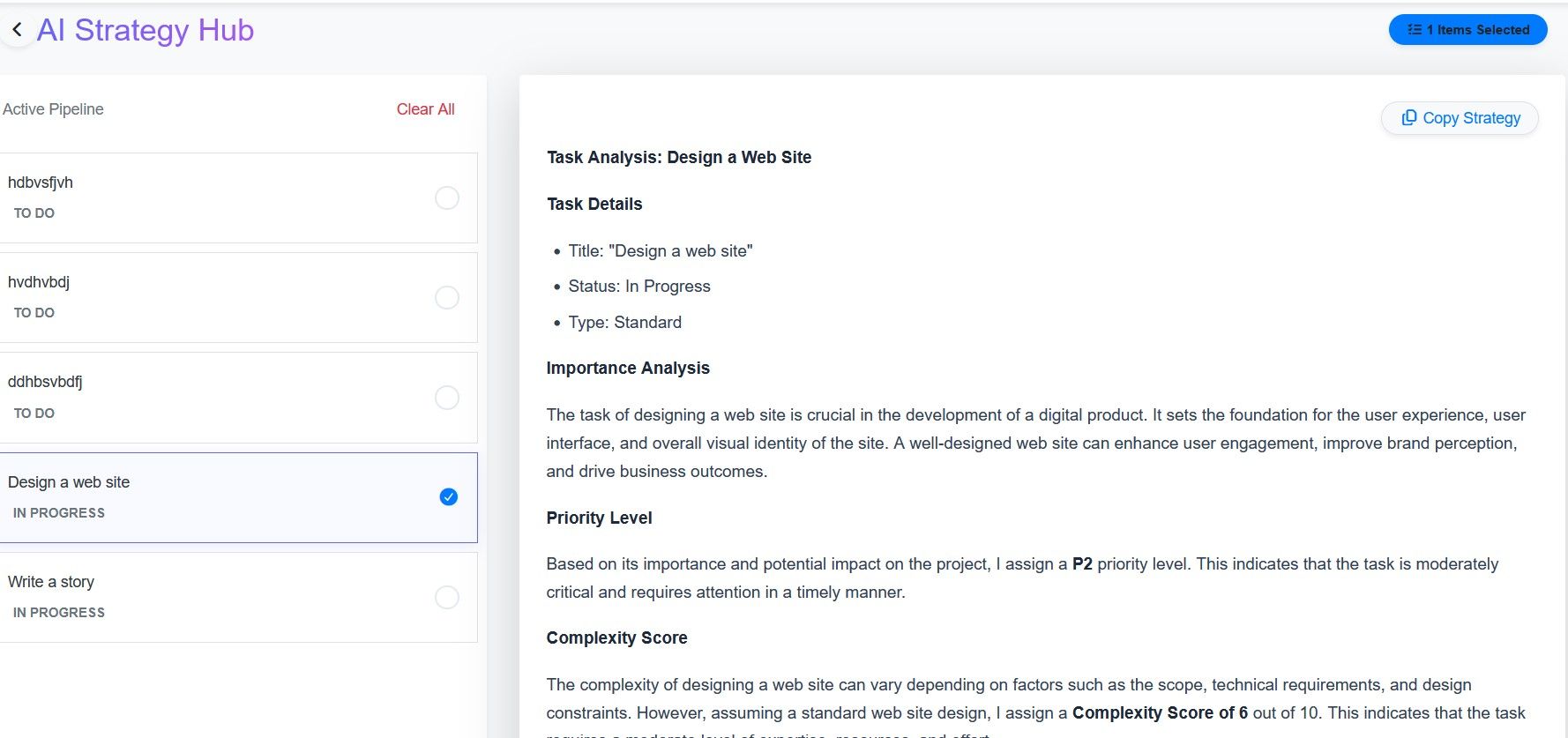Choose the hvdhvbdj task title in pipeline
Image resolution: width=1568 pixels, height=738 pixels.
click(x=39, y=282)
